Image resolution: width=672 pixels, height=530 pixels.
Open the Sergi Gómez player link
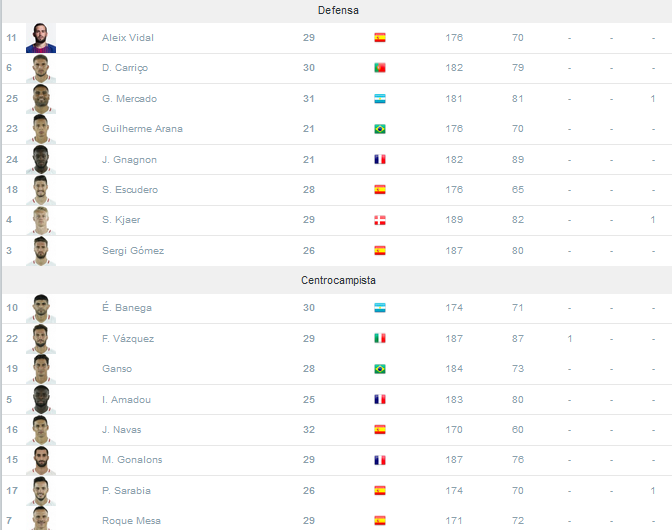(133, 251)
